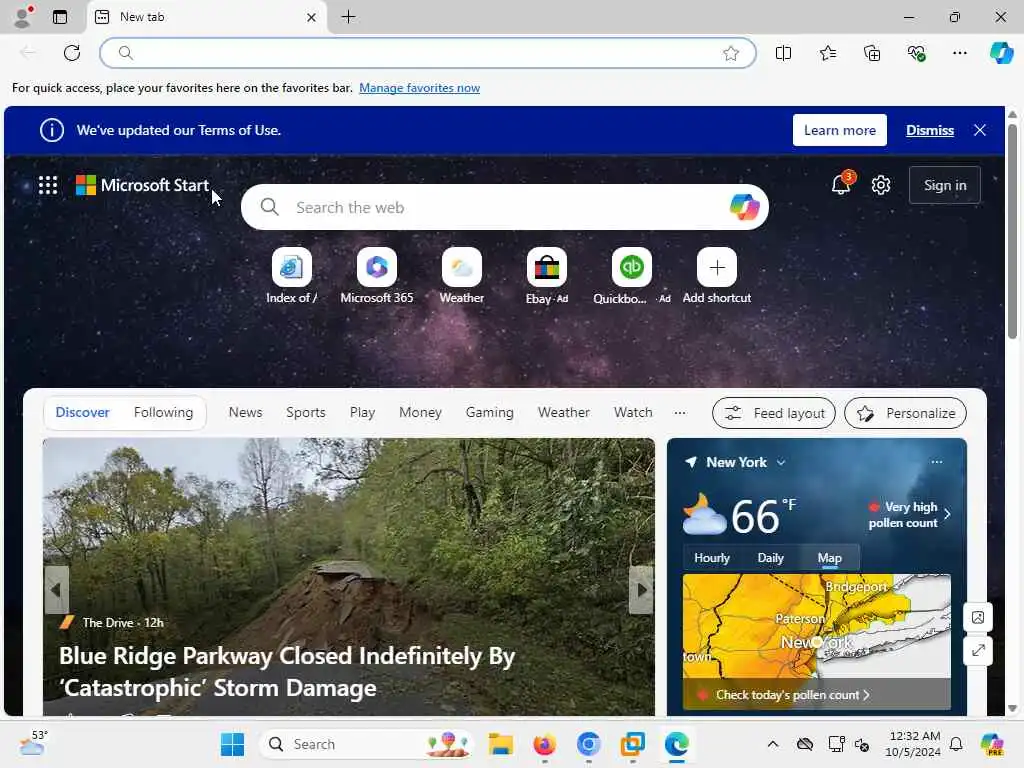Click the Microsoft Start logo
The height and width of the screenshot is (768, 1024).
pos(142,185)
